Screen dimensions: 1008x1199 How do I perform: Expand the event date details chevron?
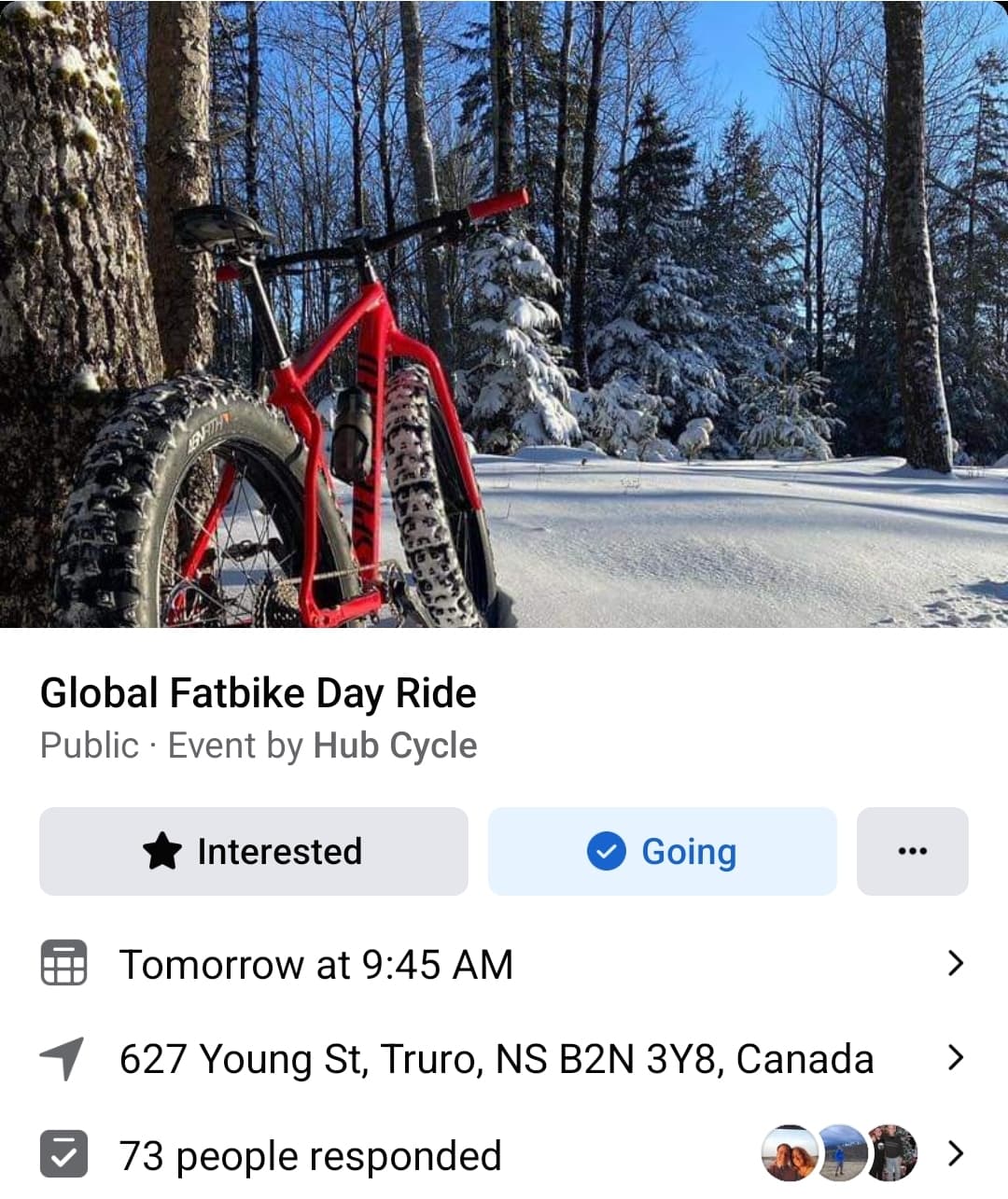click(x=955, y=963)
